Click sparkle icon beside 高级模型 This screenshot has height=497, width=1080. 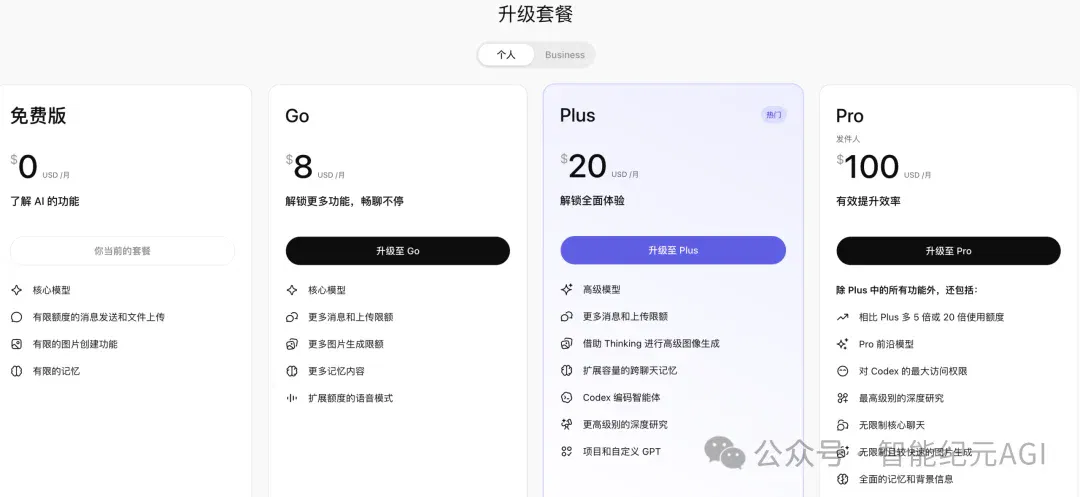(567, 290)
